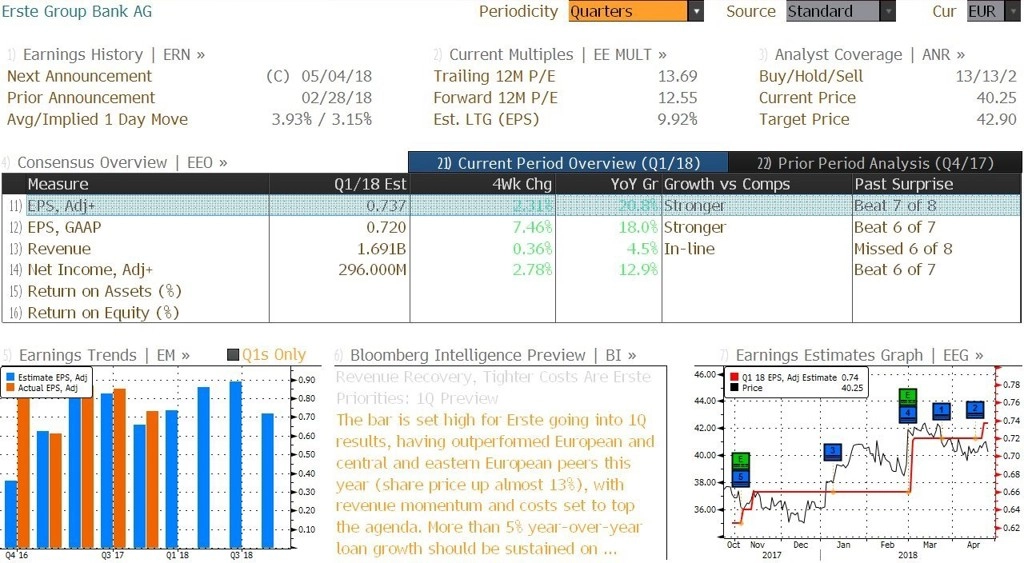Viewport: 1024px width, 563px height.
Task: Open the Source dropdown arrow
Action: click(x=888, y=11)
